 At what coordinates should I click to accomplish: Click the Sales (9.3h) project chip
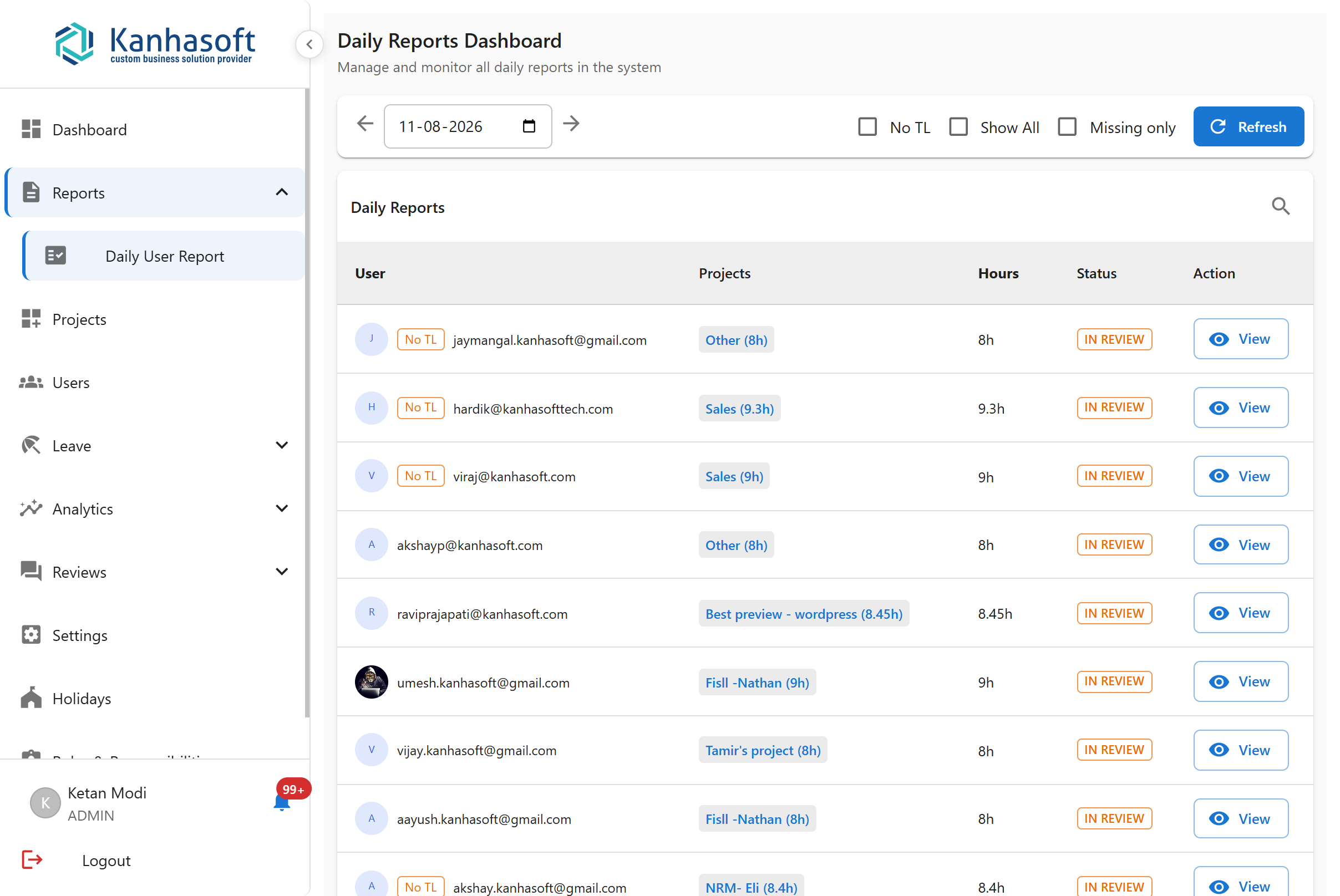pyautogui.click(x=739, y=408)
